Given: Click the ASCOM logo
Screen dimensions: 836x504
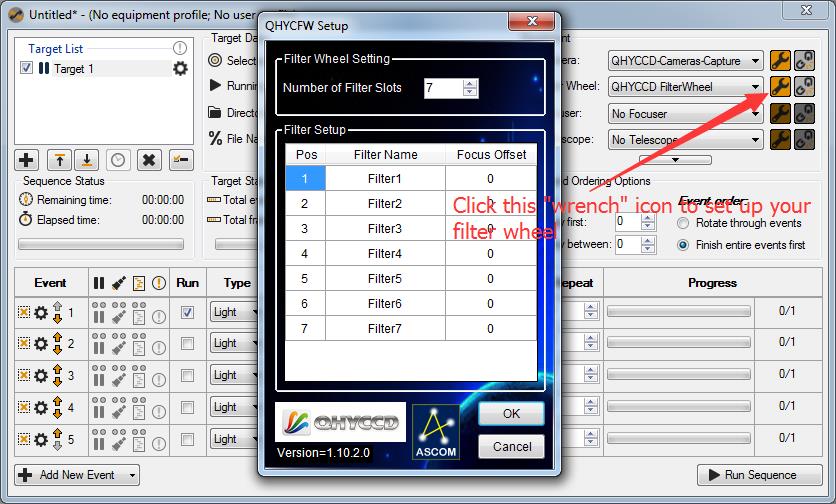Looking at the screenshot, I should 436,431.
